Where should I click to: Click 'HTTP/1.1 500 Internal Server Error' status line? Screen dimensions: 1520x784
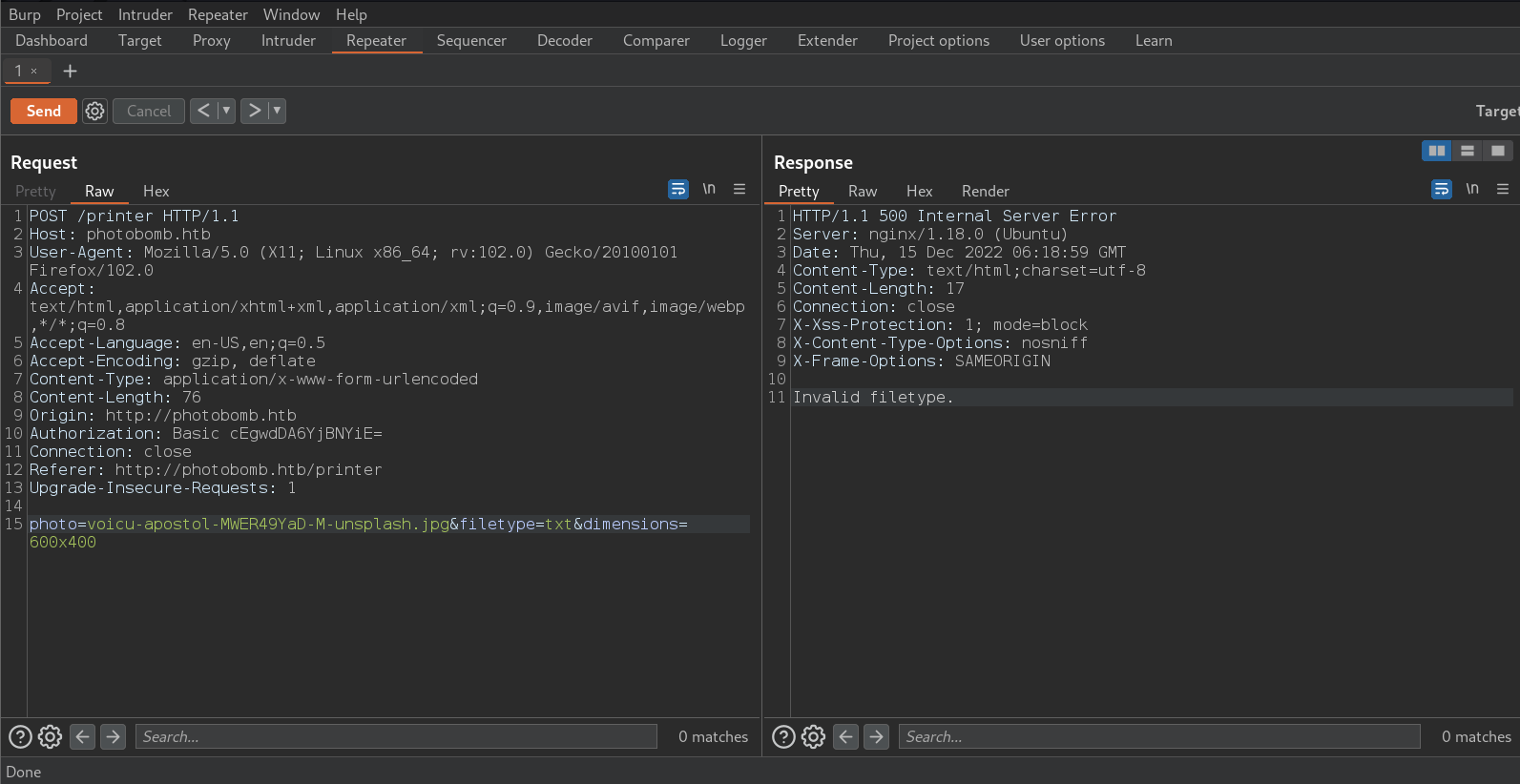[954, 216]
